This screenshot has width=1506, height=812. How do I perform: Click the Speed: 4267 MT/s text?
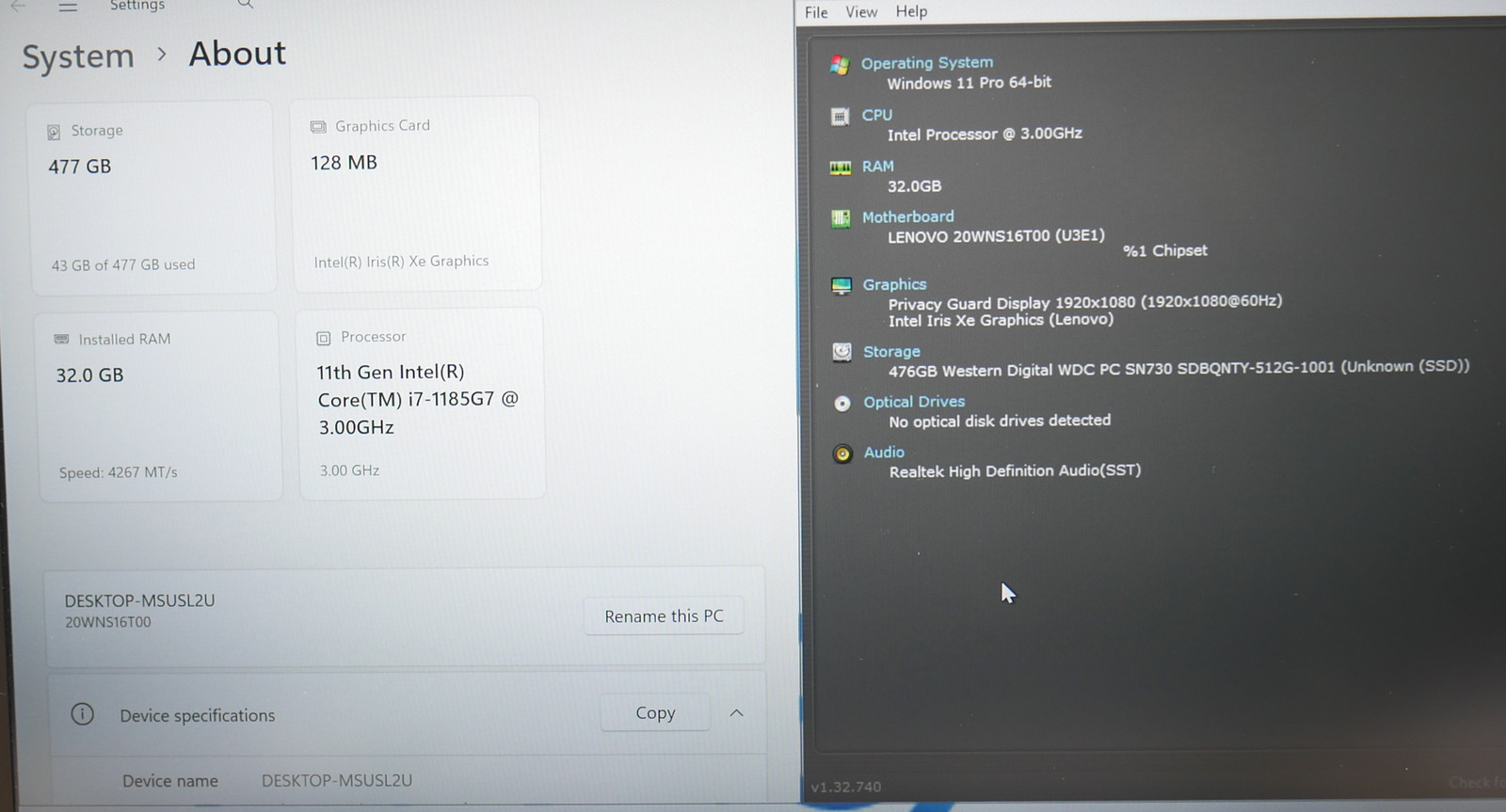pos(119,472)
